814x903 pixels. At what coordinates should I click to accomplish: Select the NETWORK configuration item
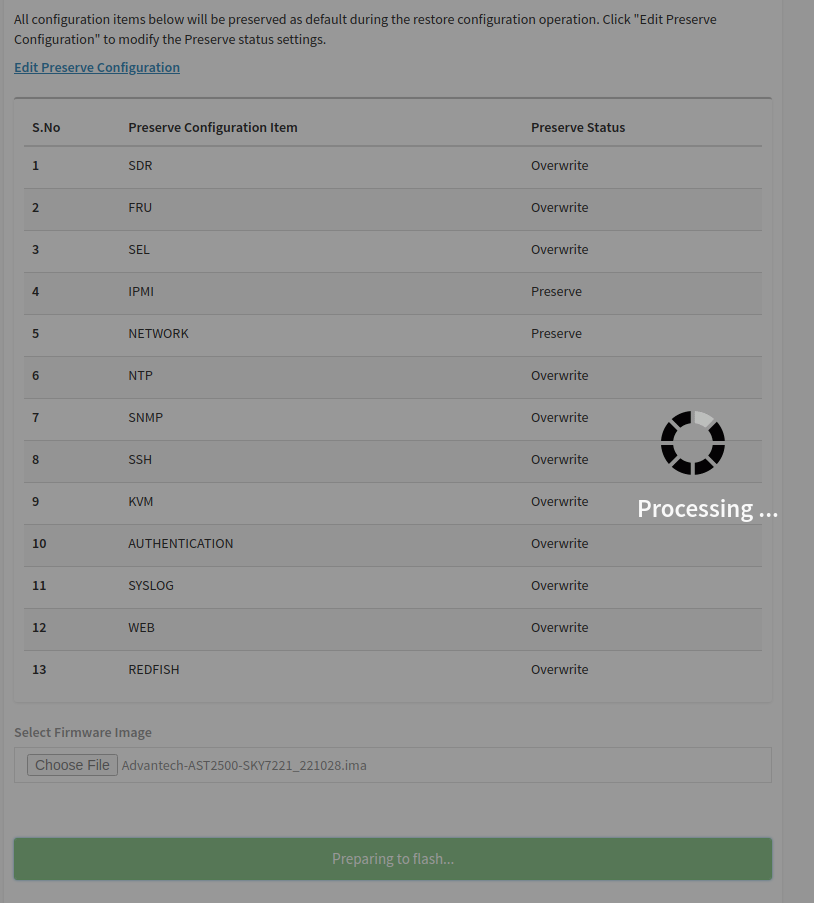point(158,333)
